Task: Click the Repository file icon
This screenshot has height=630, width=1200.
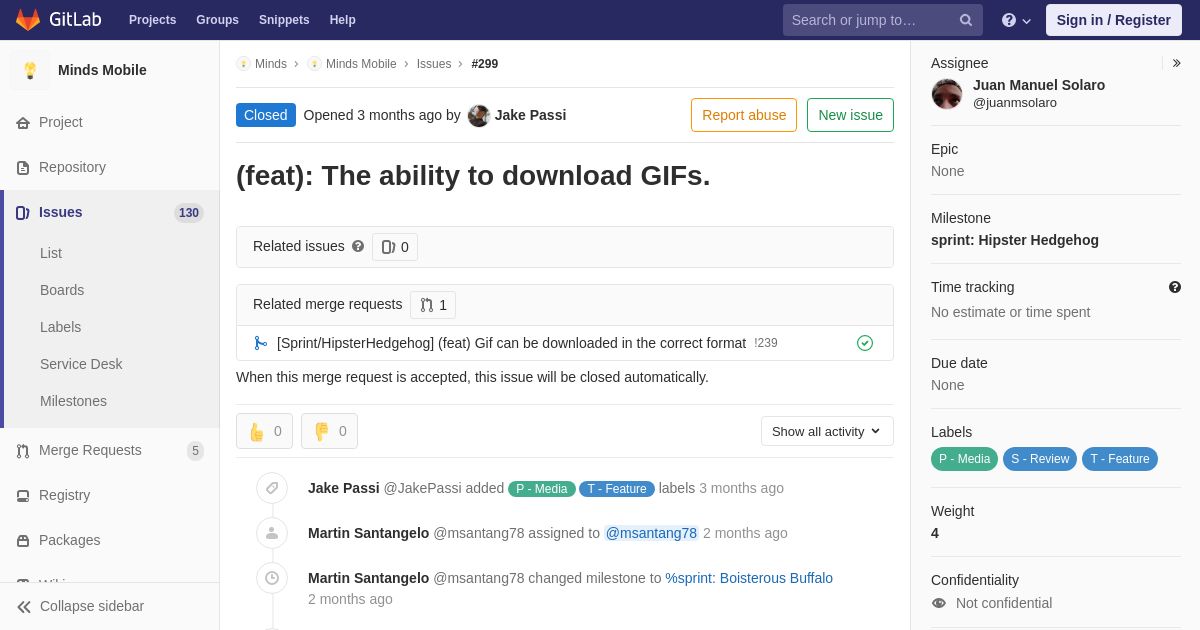Action: click(23, 167)
